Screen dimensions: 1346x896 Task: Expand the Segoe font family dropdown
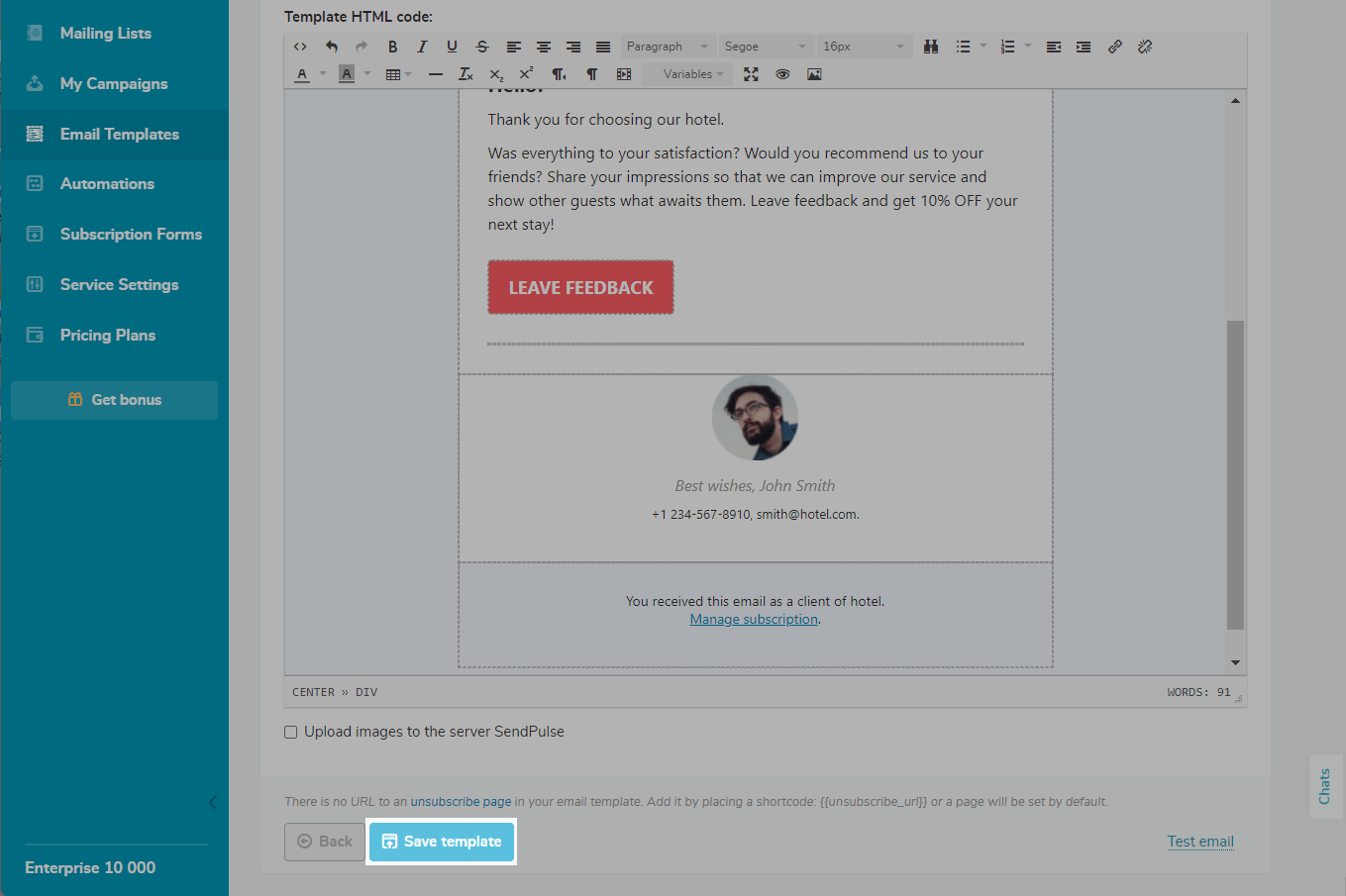(x=765, y=47)
